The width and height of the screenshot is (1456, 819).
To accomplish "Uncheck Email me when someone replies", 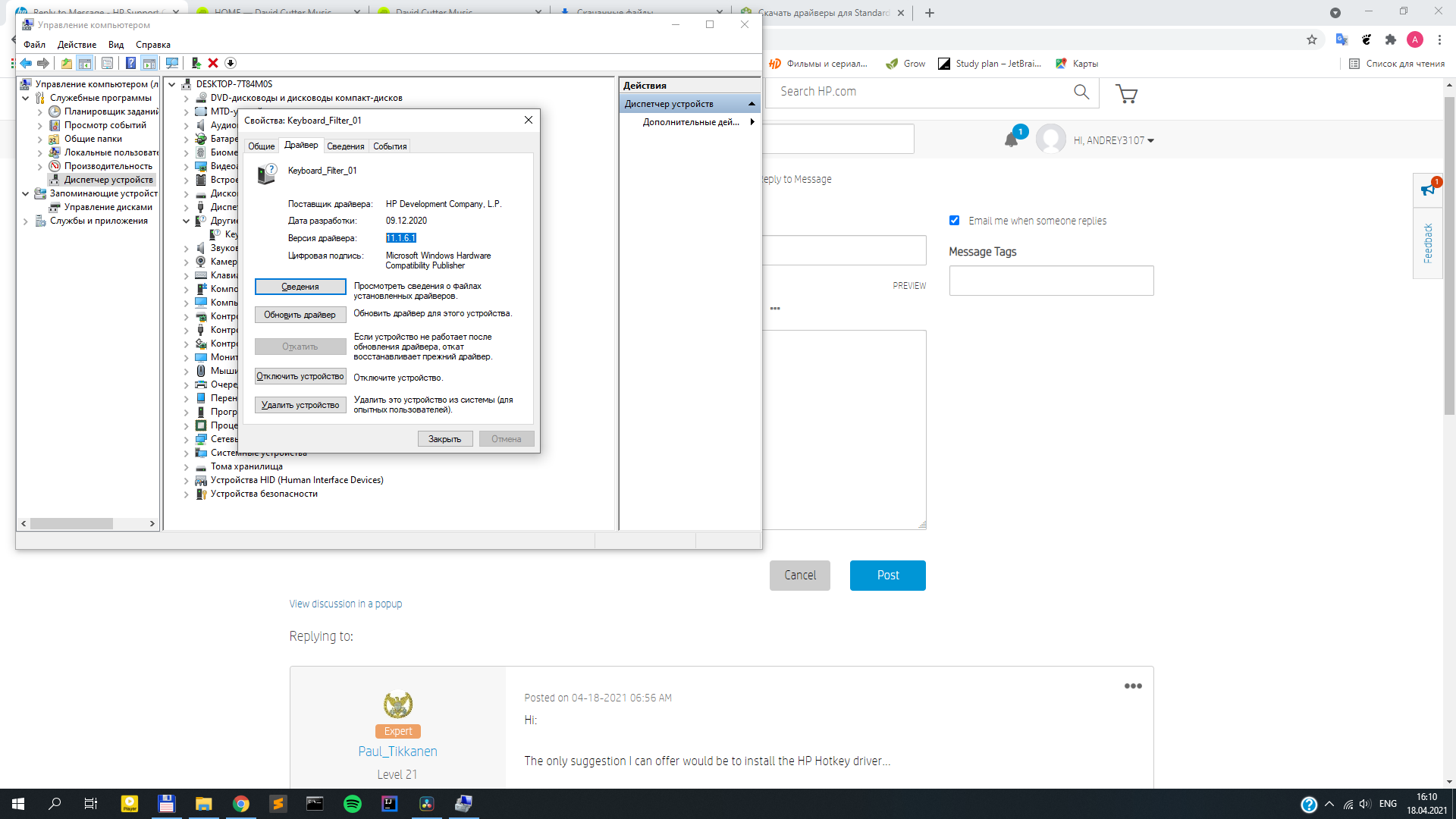I will click(x=954, y=221).
